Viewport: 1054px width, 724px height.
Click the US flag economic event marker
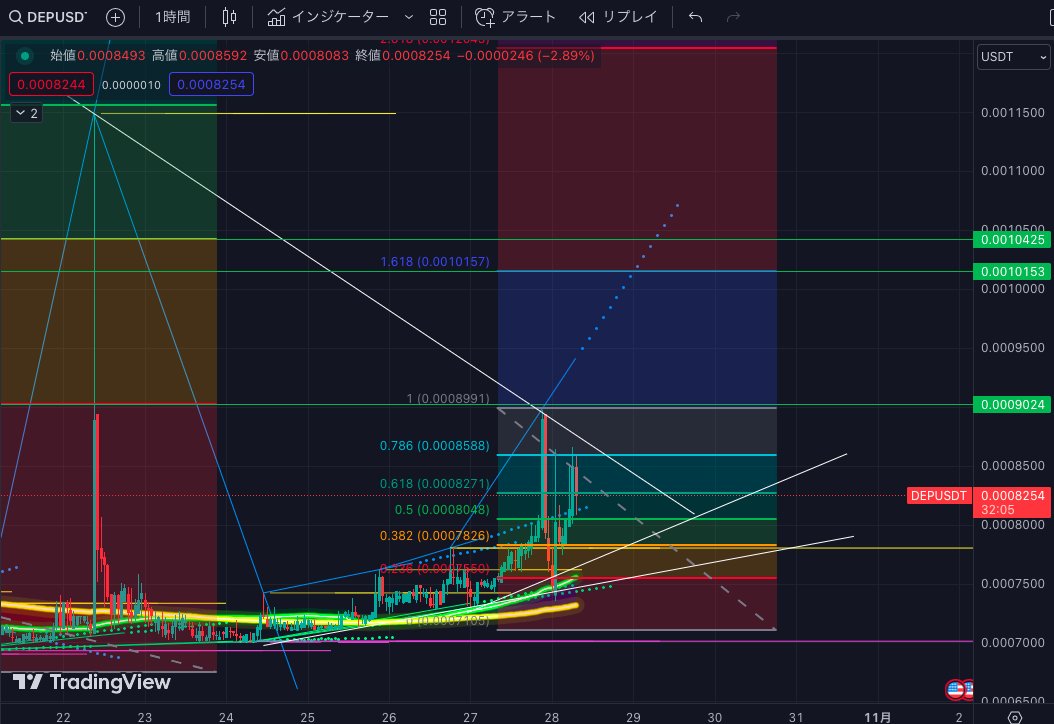click(955, 689)
